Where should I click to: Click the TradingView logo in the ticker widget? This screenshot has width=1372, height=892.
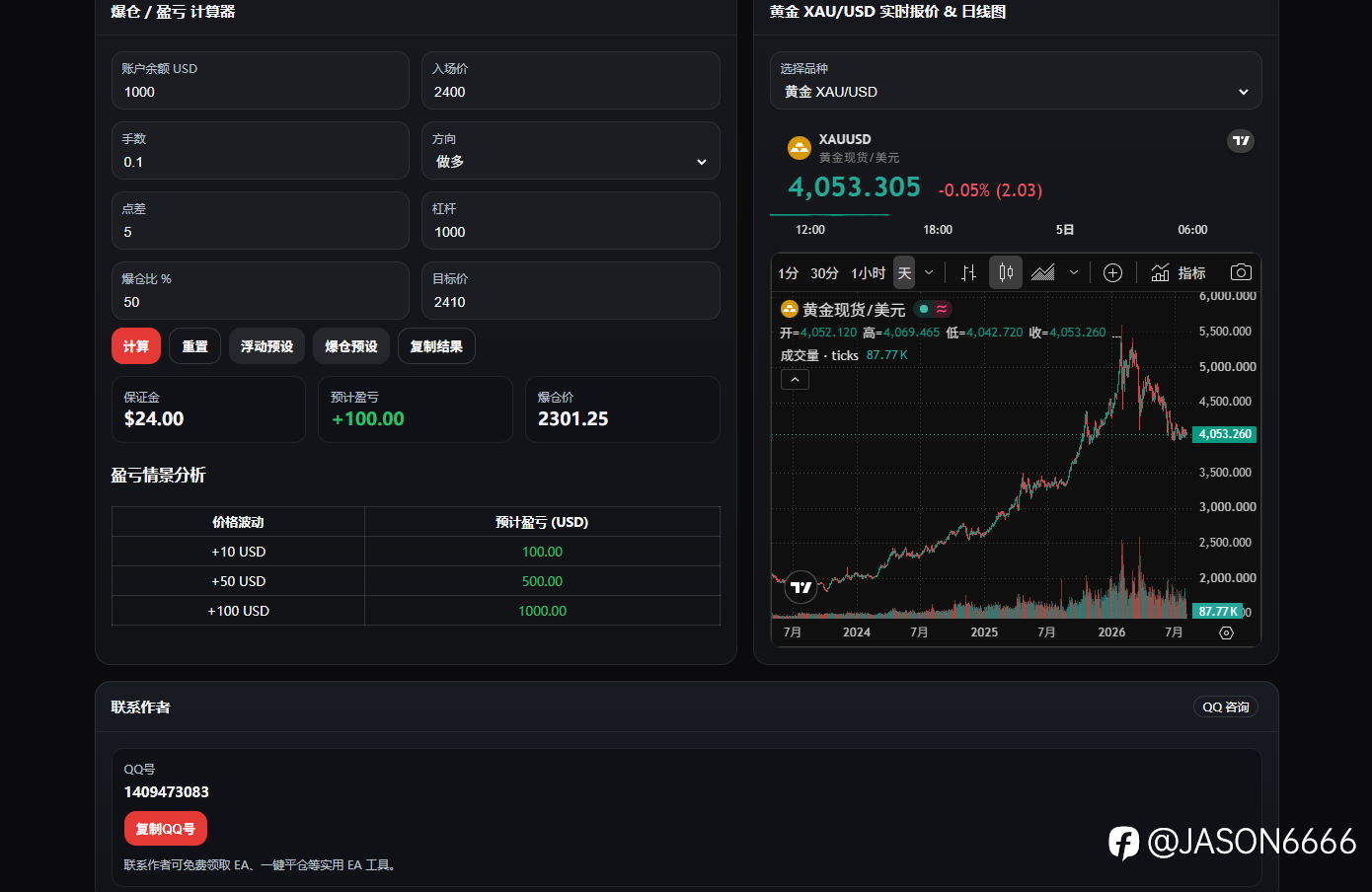pos(1241,140)
